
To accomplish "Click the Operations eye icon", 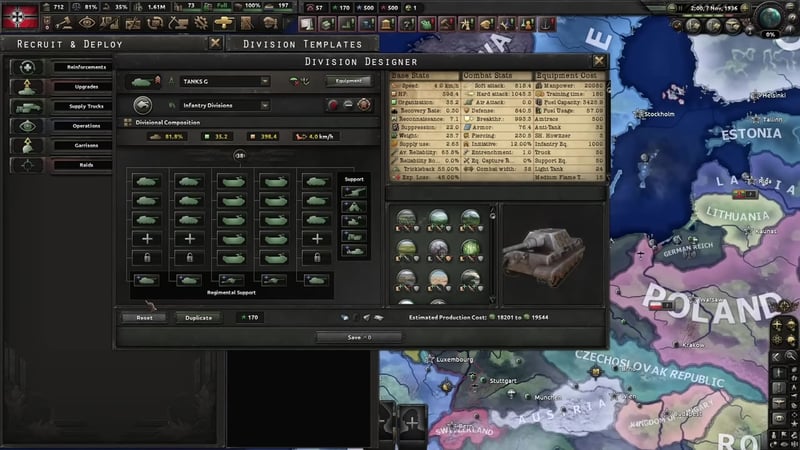I will click(27, 126).
